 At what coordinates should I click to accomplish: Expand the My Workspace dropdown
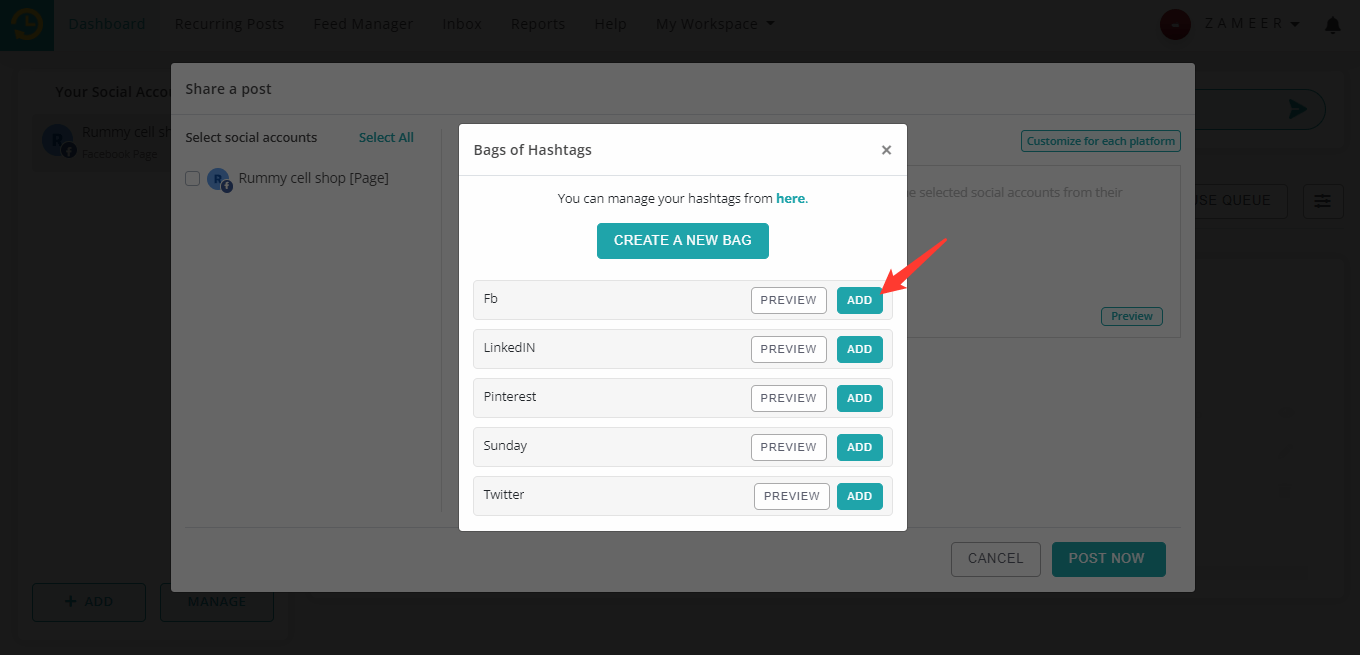714,23
